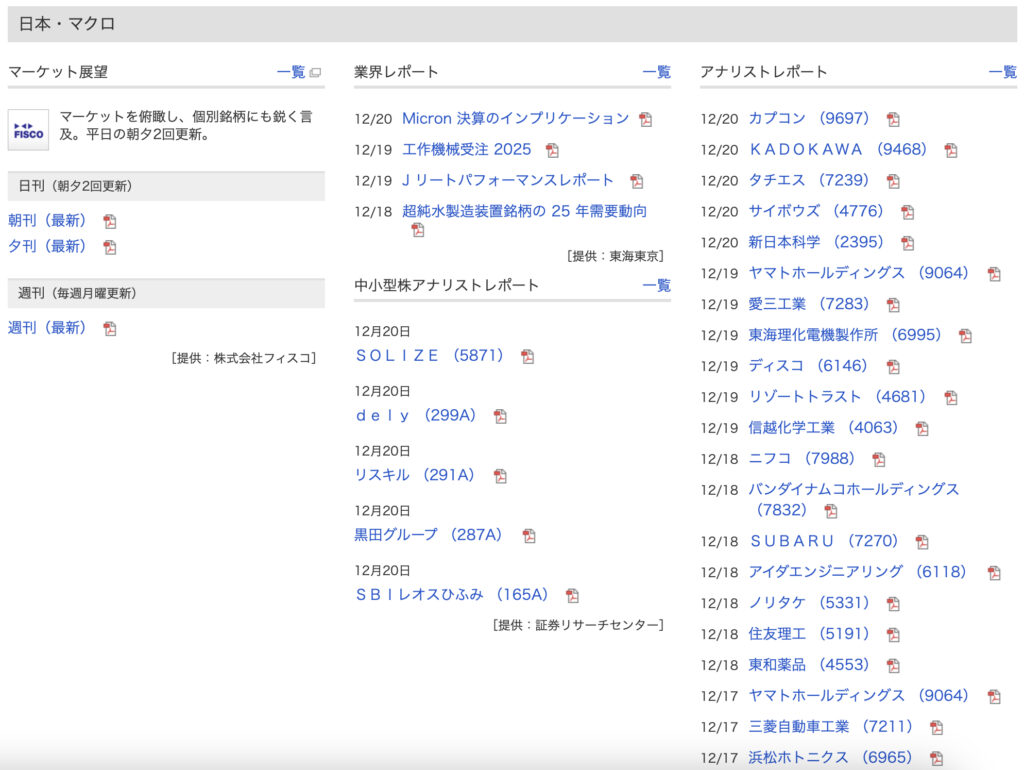Open the 夕刊（最新） link
This screenshot has height=770, width=1024.
pos(47,246)
